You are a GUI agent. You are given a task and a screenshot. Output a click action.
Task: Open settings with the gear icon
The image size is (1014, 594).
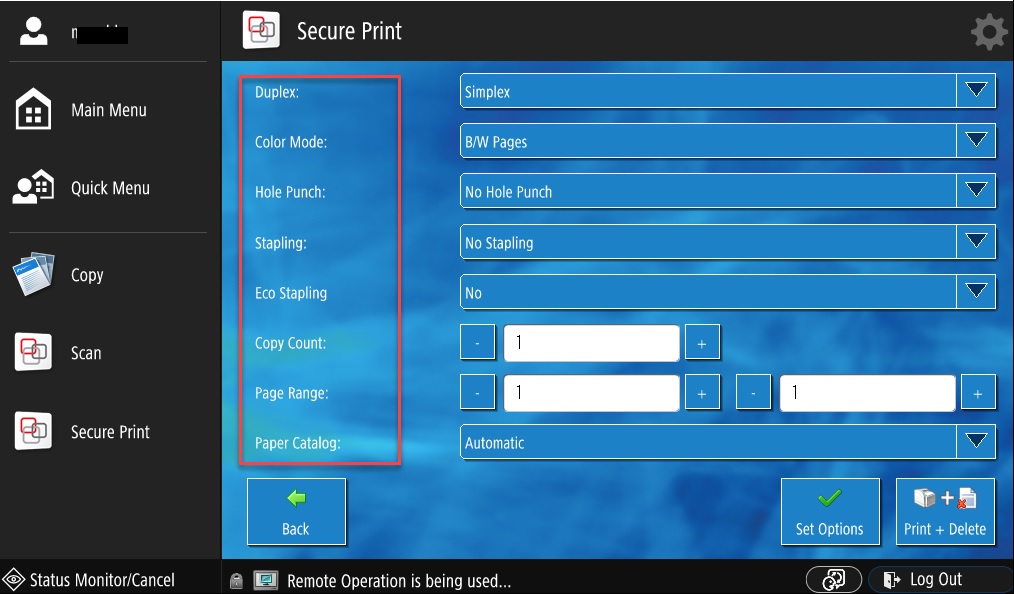(988, 32)
